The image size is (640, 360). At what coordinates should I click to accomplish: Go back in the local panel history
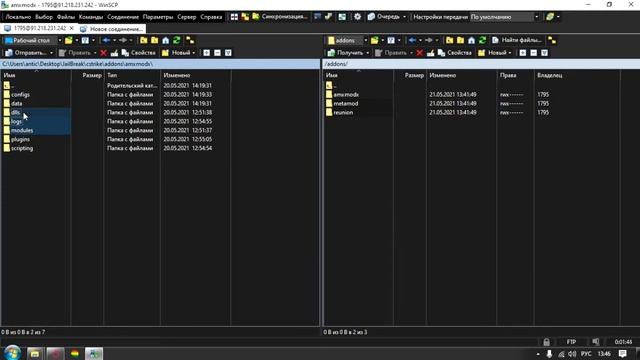(x=107, y=40)
